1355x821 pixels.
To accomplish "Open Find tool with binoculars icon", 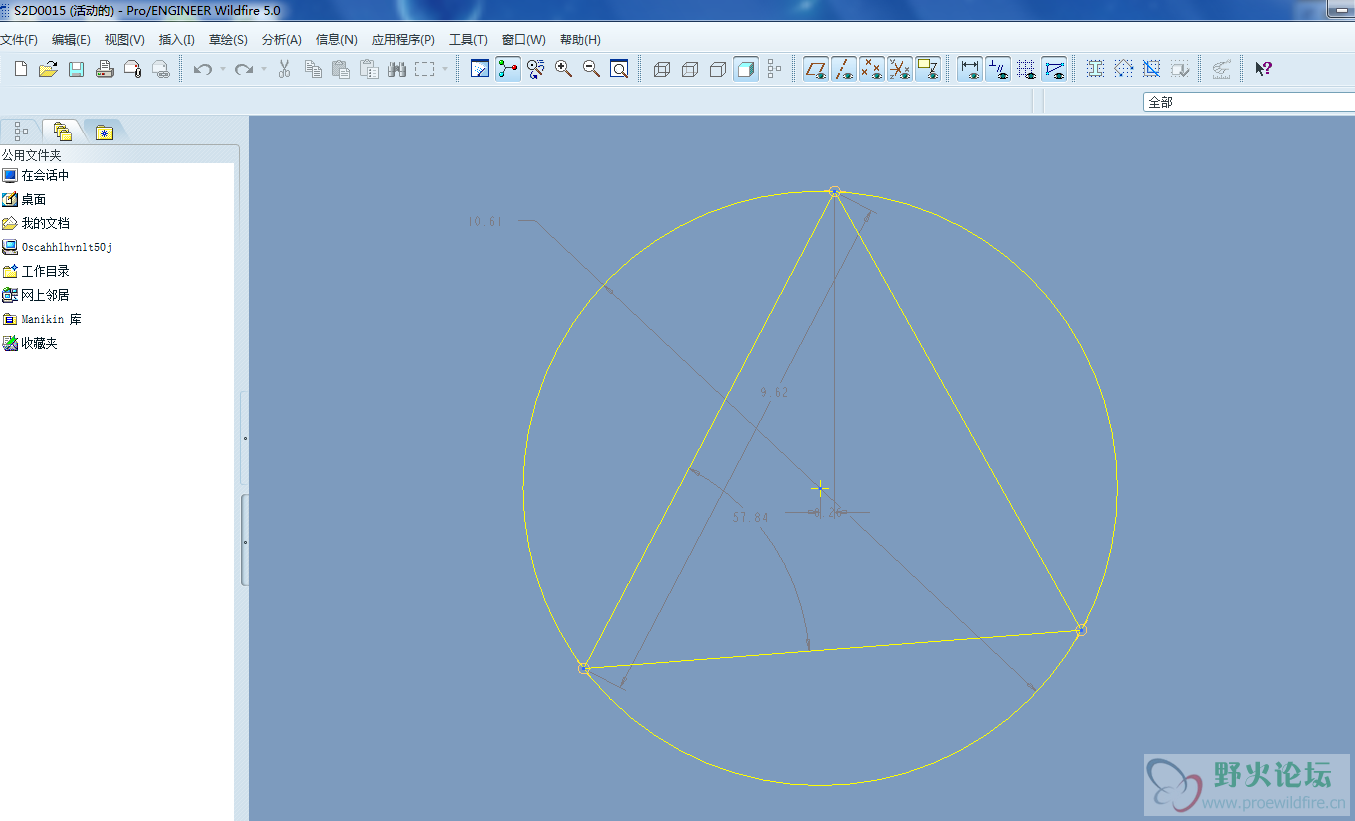I will pos(397,69).
